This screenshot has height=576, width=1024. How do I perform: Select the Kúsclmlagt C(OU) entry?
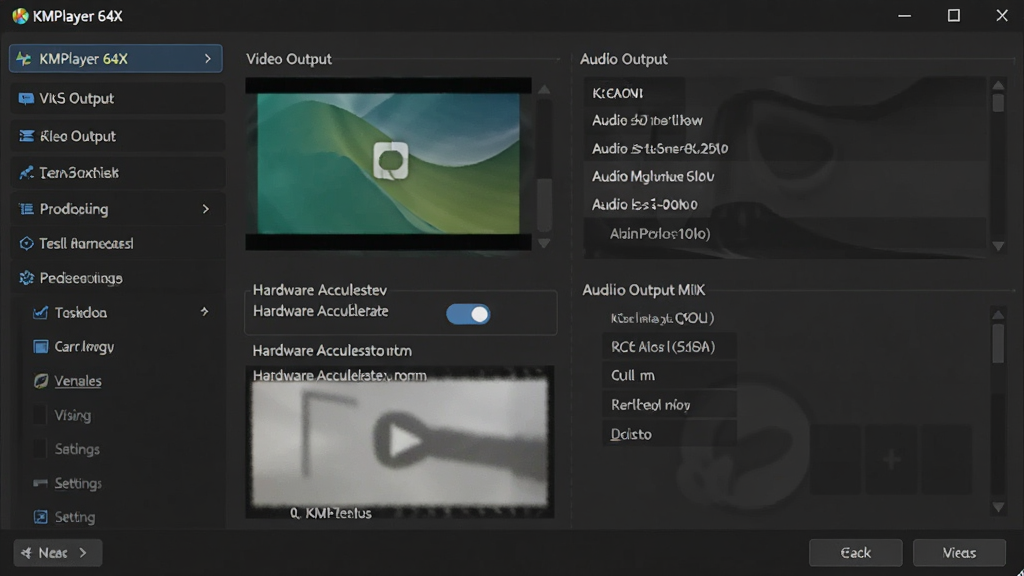tap(662, 318)
